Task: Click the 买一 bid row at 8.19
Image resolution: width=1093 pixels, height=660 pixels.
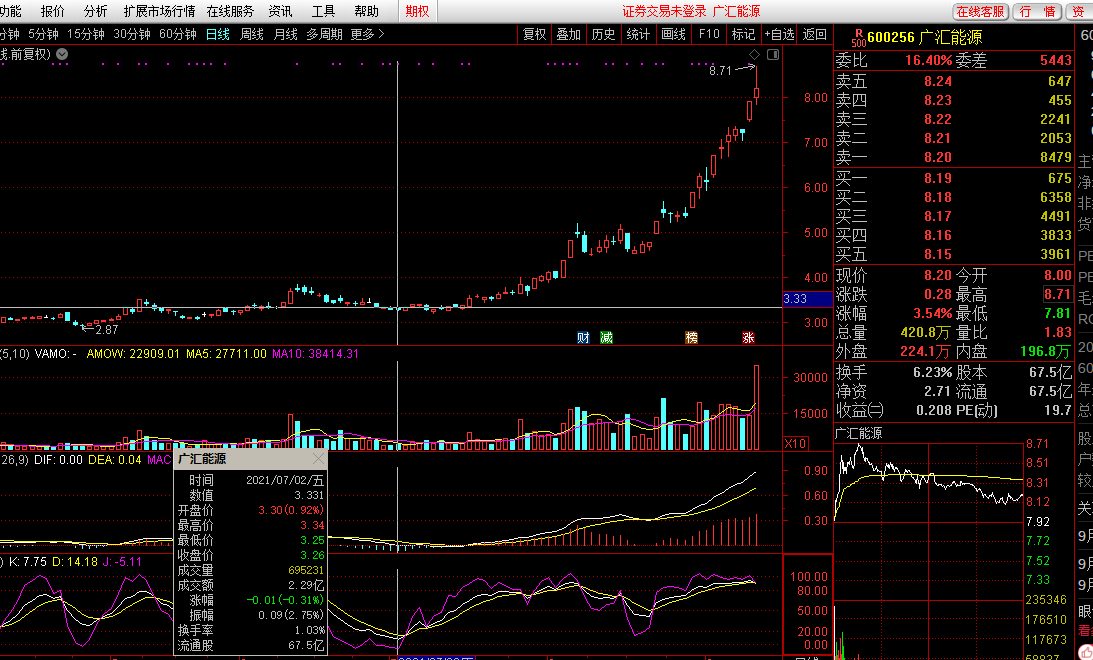Action: tap(954, 178)
